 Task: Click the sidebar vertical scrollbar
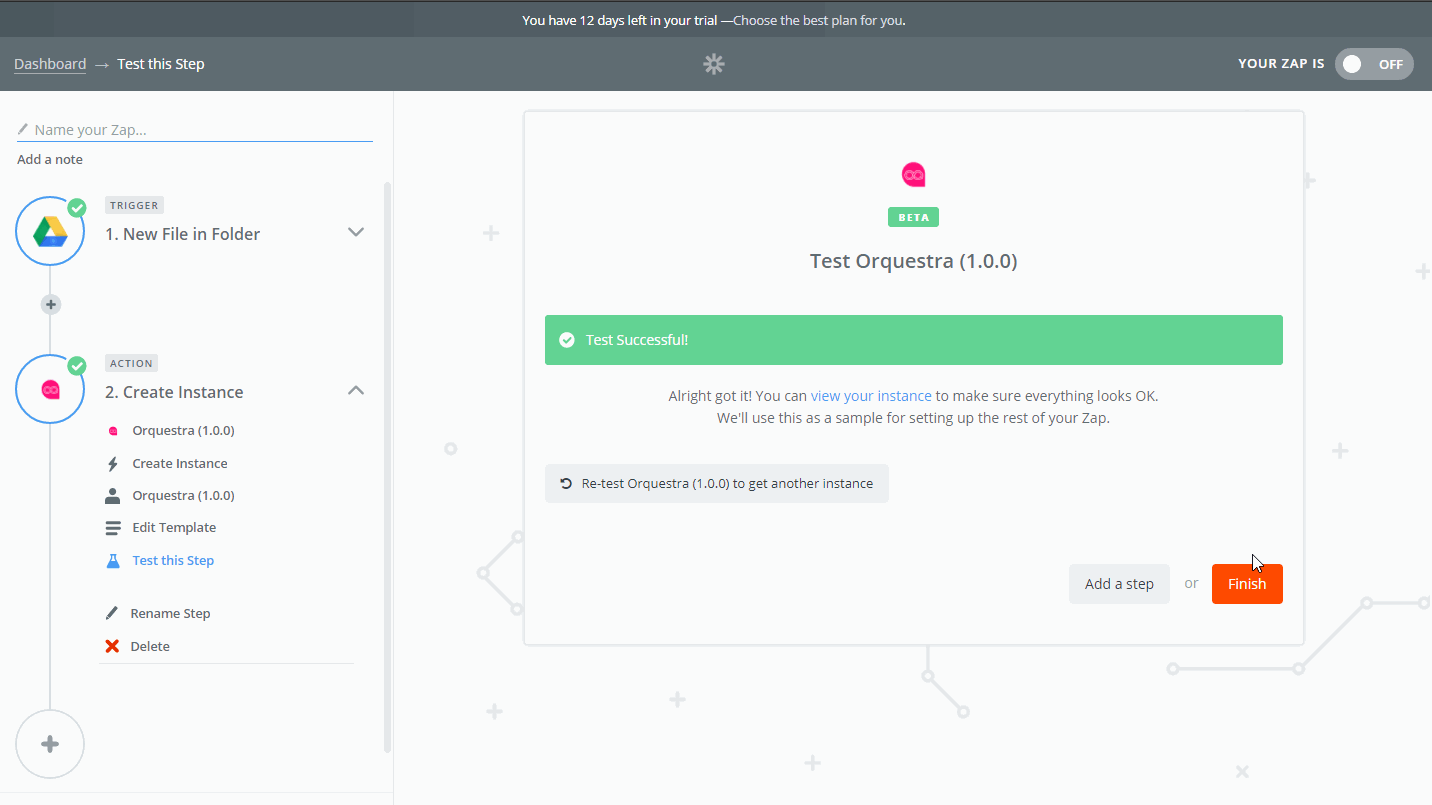[388, 467]
